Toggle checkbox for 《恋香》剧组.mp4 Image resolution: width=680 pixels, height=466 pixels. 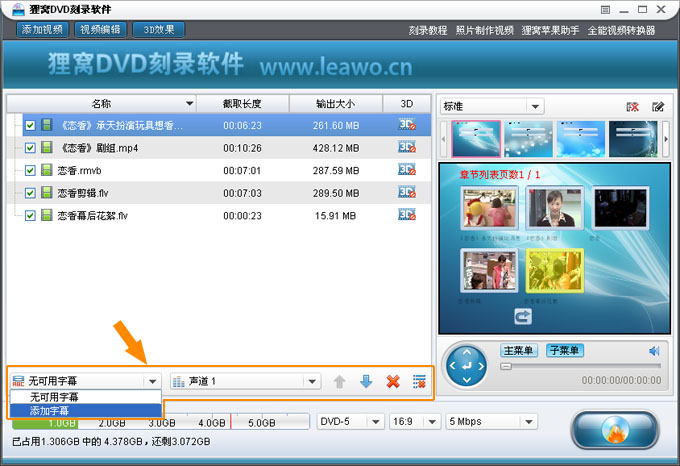point(30,148)
